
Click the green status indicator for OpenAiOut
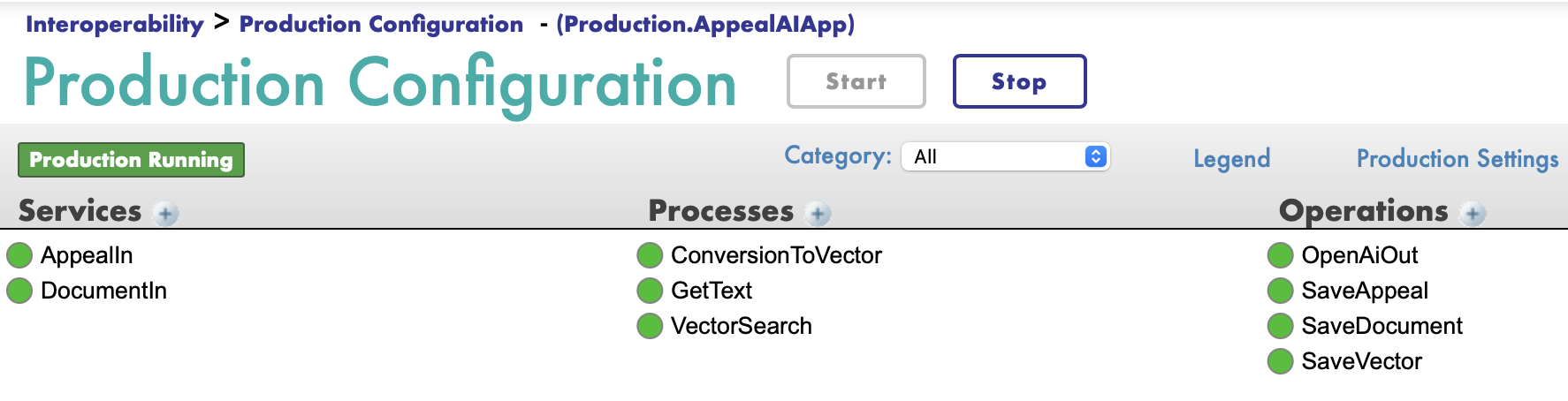coord(1280,255)
